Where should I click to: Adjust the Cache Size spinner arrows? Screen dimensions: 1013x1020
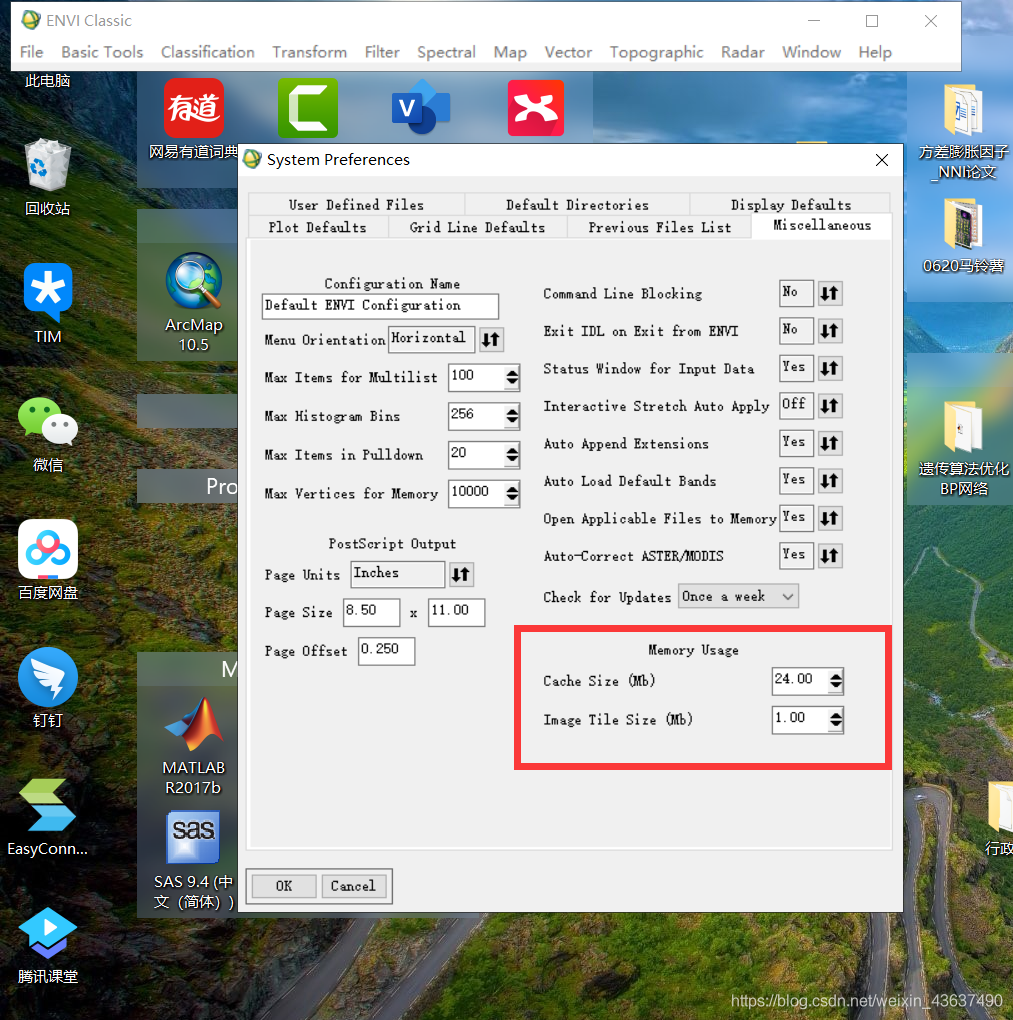836,681
